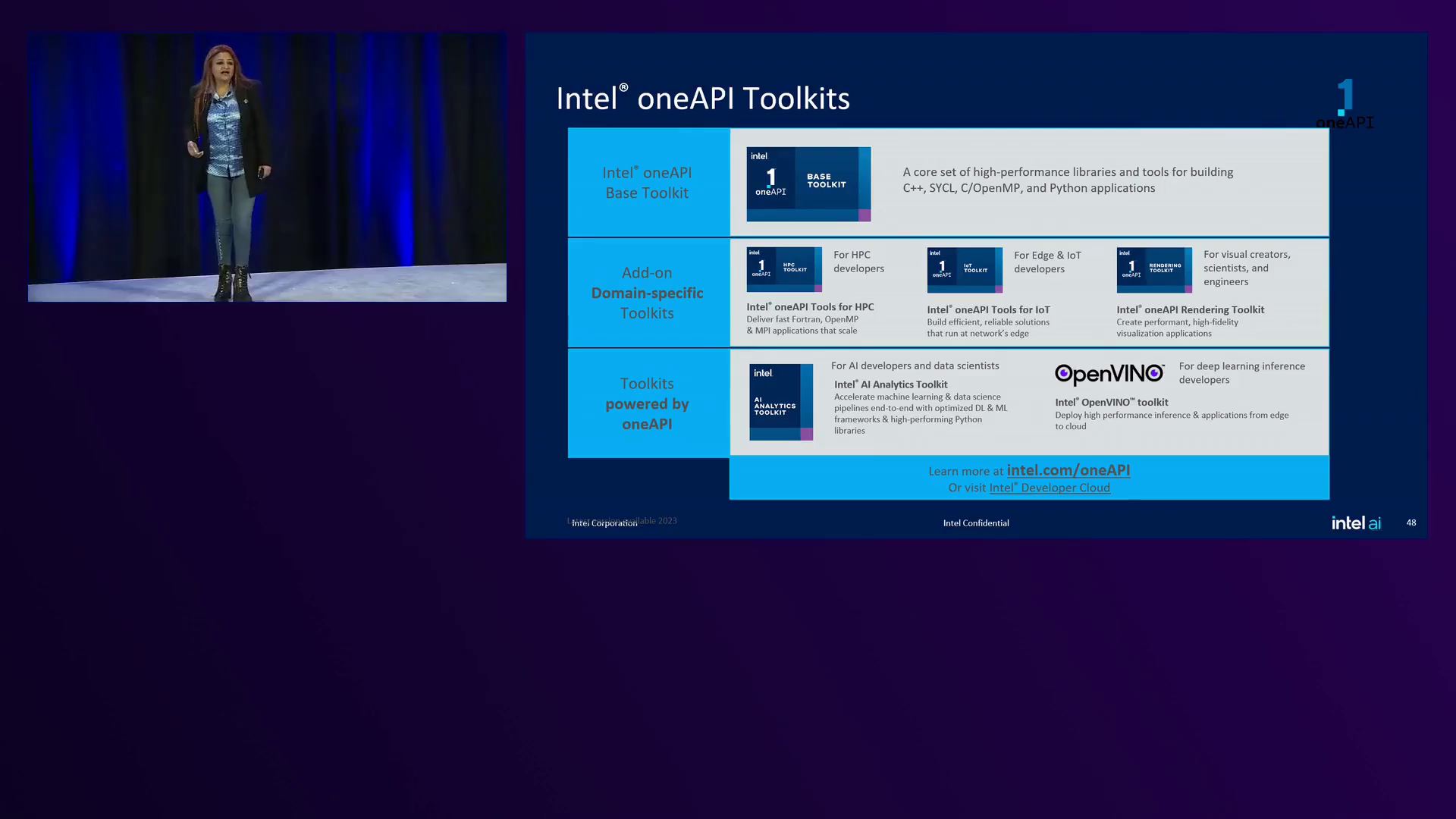Click the Create performant, high-fidelity description
The height and width of the screenshot is (819, 1456).
[1177, 328]
